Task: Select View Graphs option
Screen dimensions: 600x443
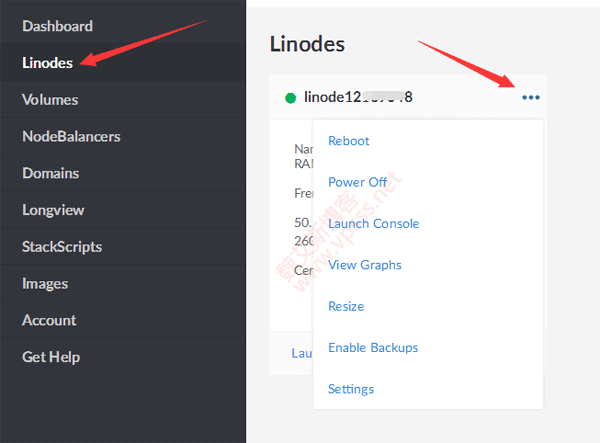Action: pos(365,265)
